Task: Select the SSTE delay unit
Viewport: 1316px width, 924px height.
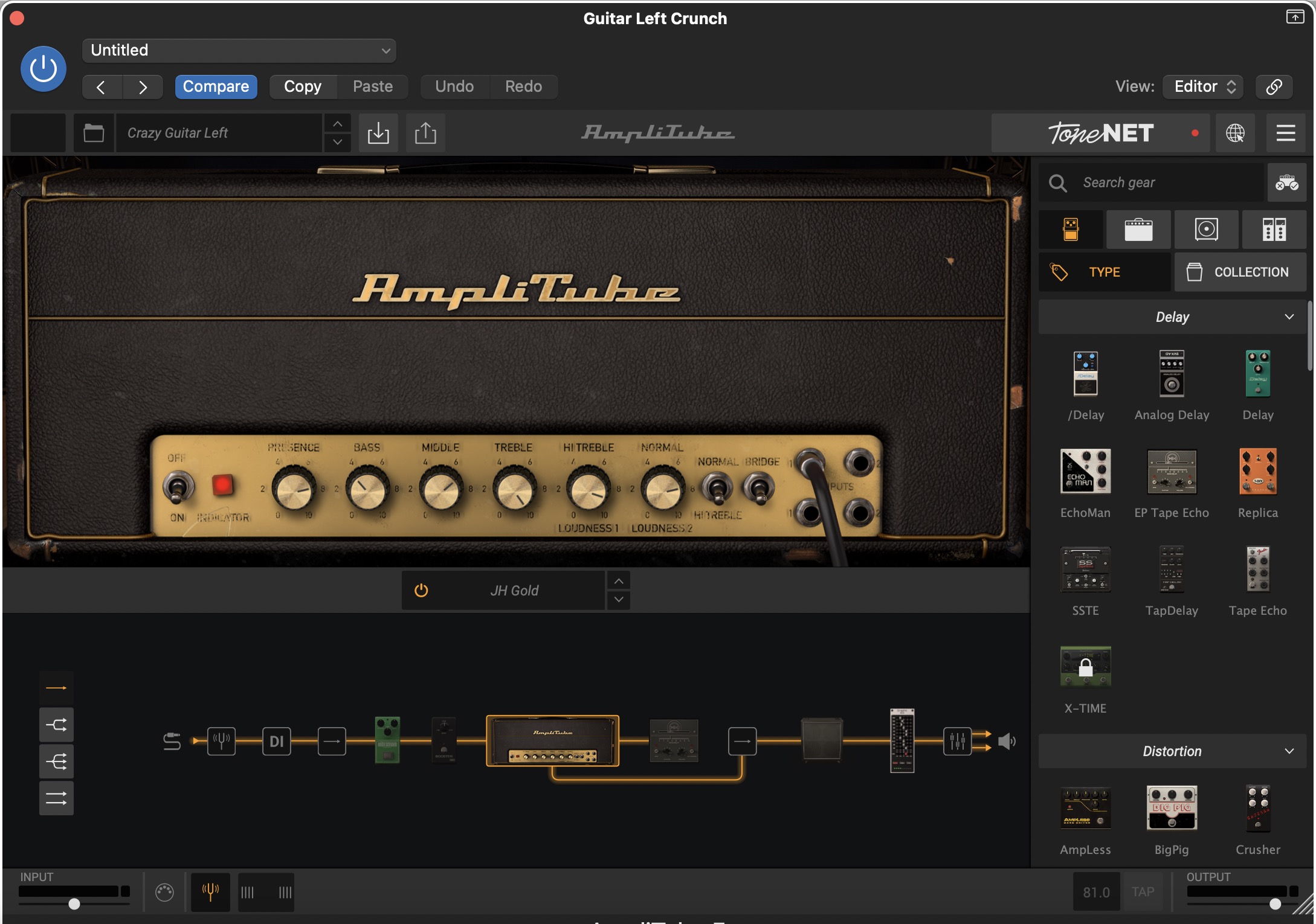Action: click(x=1085, y=569)
